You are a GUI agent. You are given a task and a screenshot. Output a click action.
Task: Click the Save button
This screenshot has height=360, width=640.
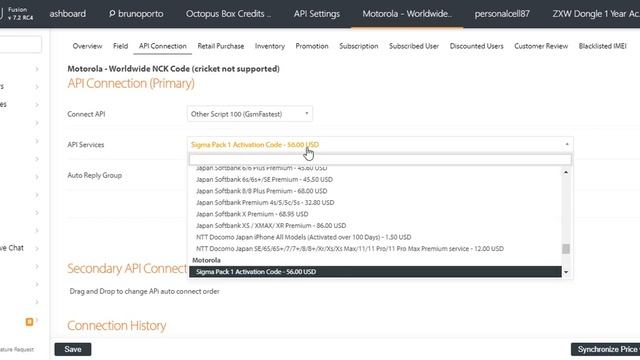click(x=73, y=349)
